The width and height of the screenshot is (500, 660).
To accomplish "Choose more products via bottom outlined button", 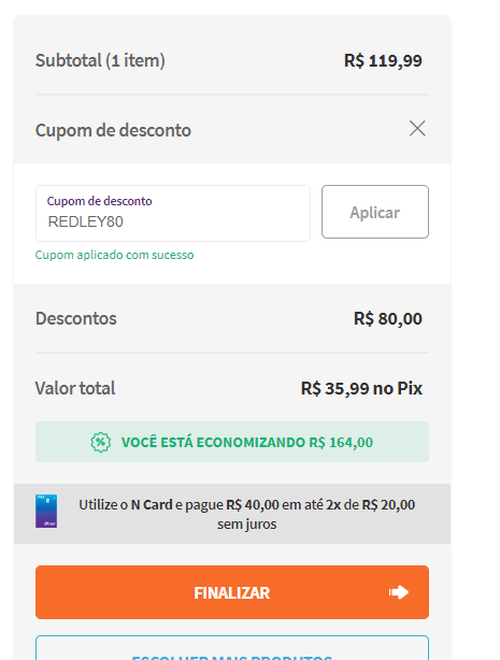I will coord(232,649).
